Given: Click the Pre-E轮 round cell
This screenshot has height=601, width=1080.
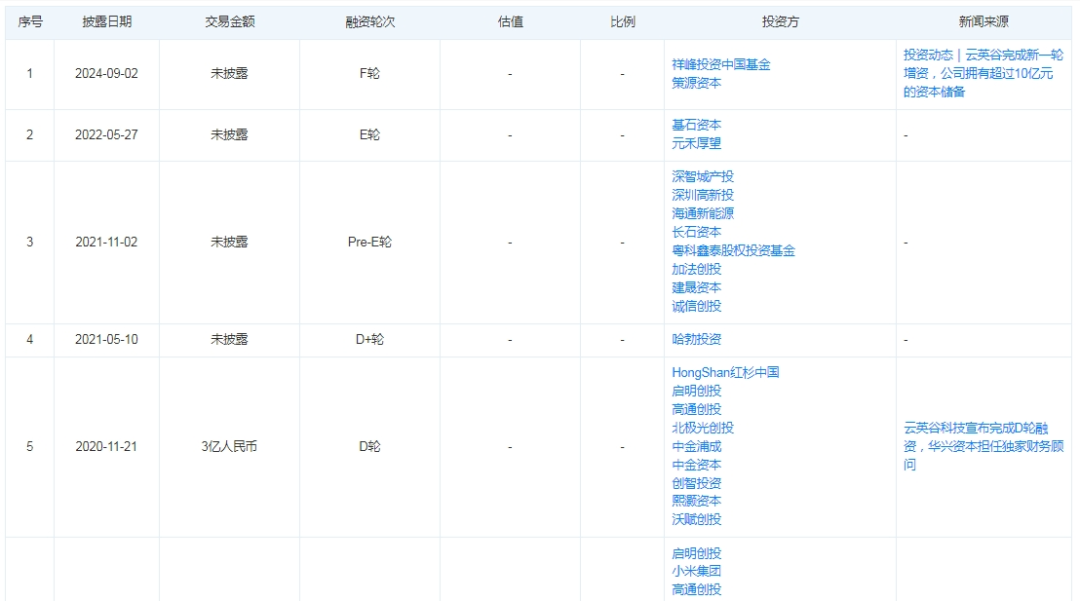Looking at the screenshot, I should tap(370, 242).
